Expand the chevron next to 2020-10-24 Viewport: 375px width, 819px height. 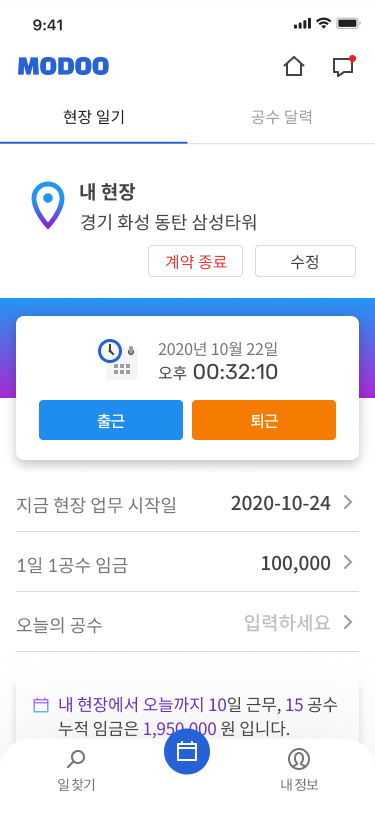point(348,502)
